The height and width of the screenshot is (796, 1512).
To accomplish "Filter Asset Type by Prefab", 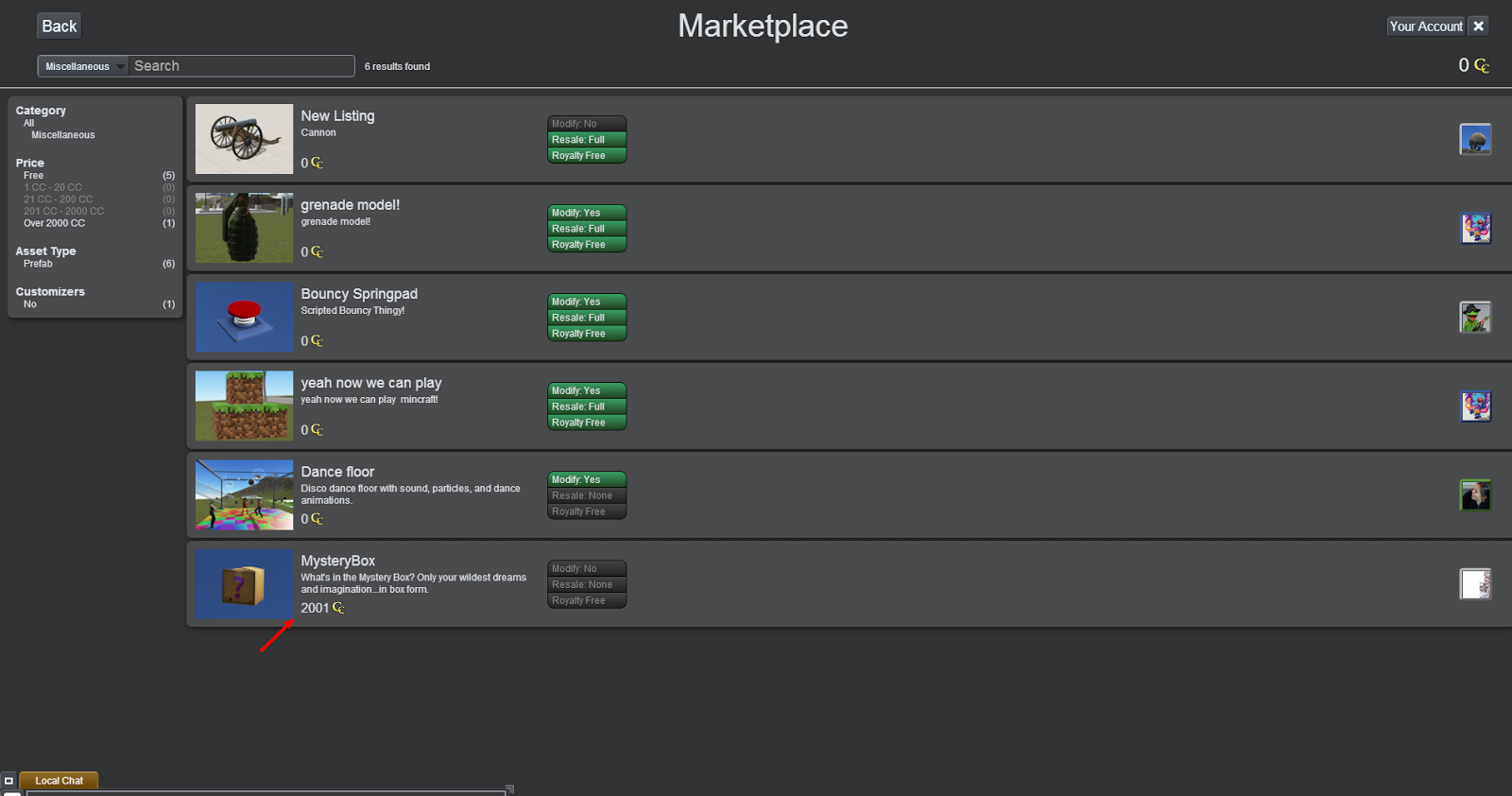I will [38, 264].
